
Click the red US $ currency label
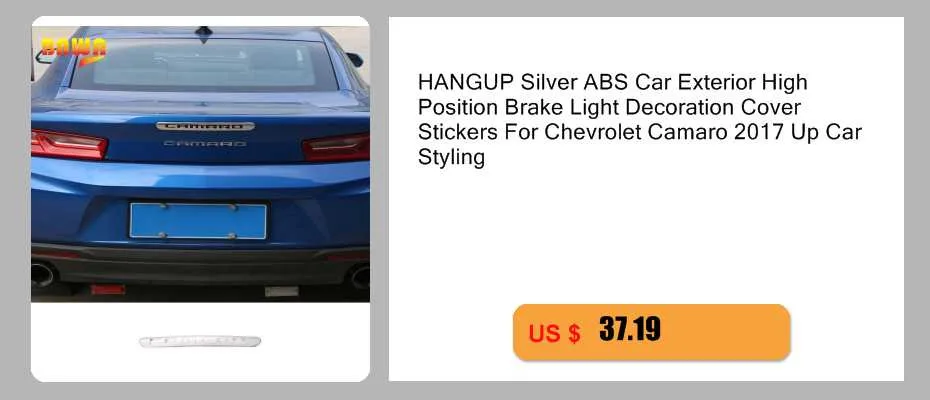pos(554,333)
